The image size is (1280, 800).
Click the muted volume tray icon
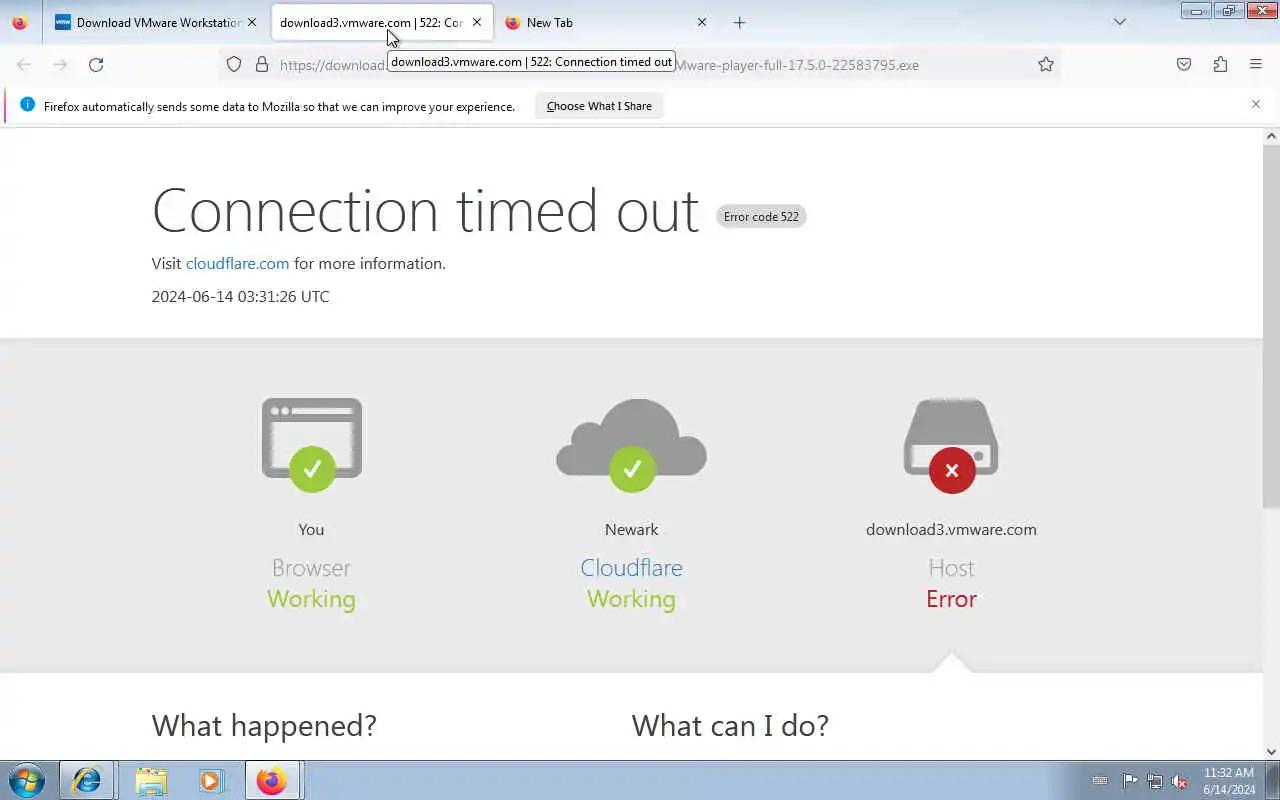pos(1179,781)
